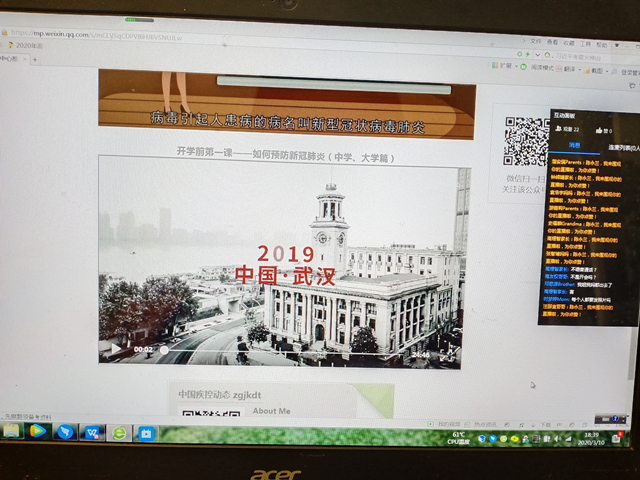This screenshot has height=480, width=640.
Task: Expand the address bar dropdown chevron
Action: (x=538, y=54)
